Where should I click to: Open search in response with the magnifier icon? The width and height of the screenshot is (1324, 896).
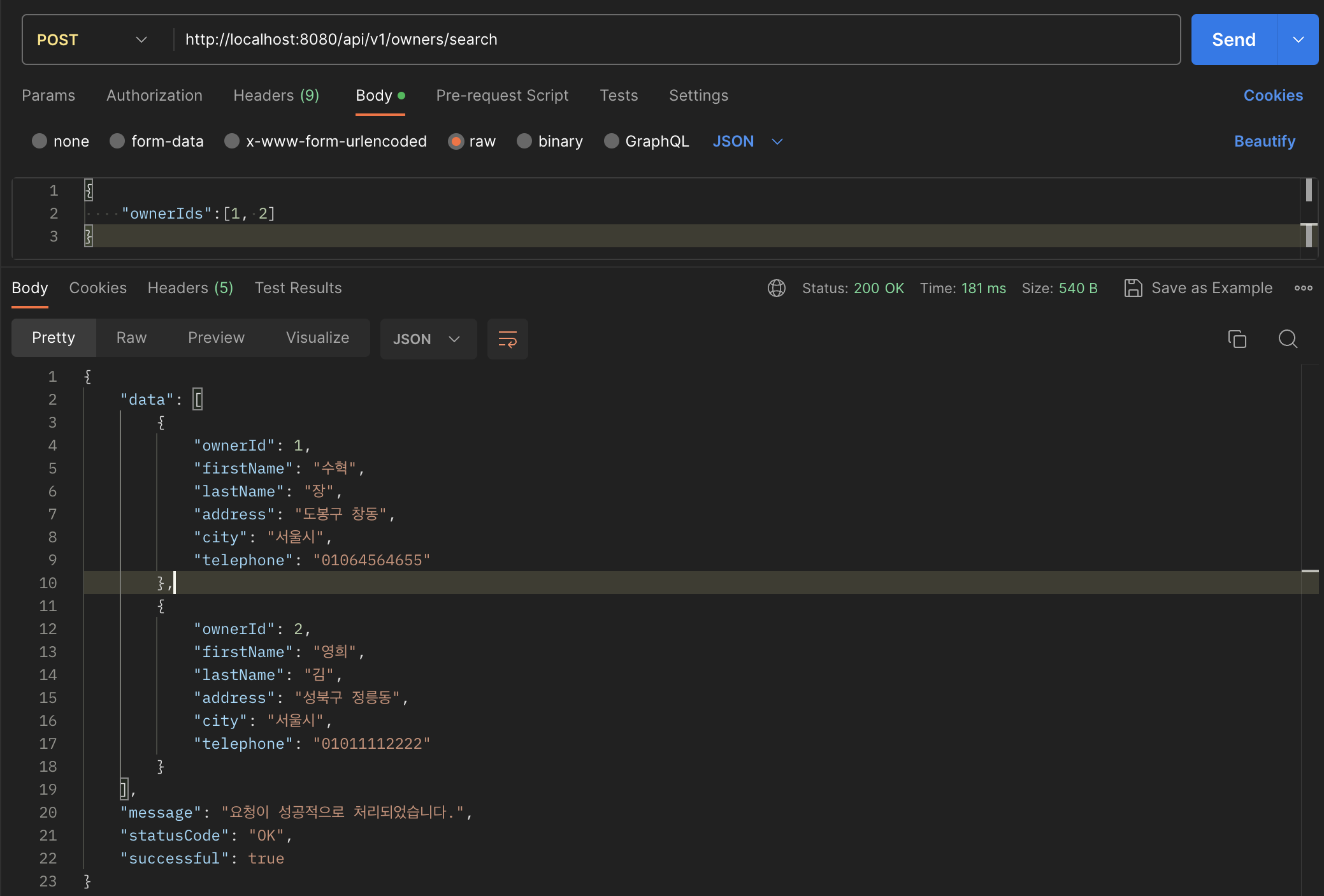(x=1288, y=339)
